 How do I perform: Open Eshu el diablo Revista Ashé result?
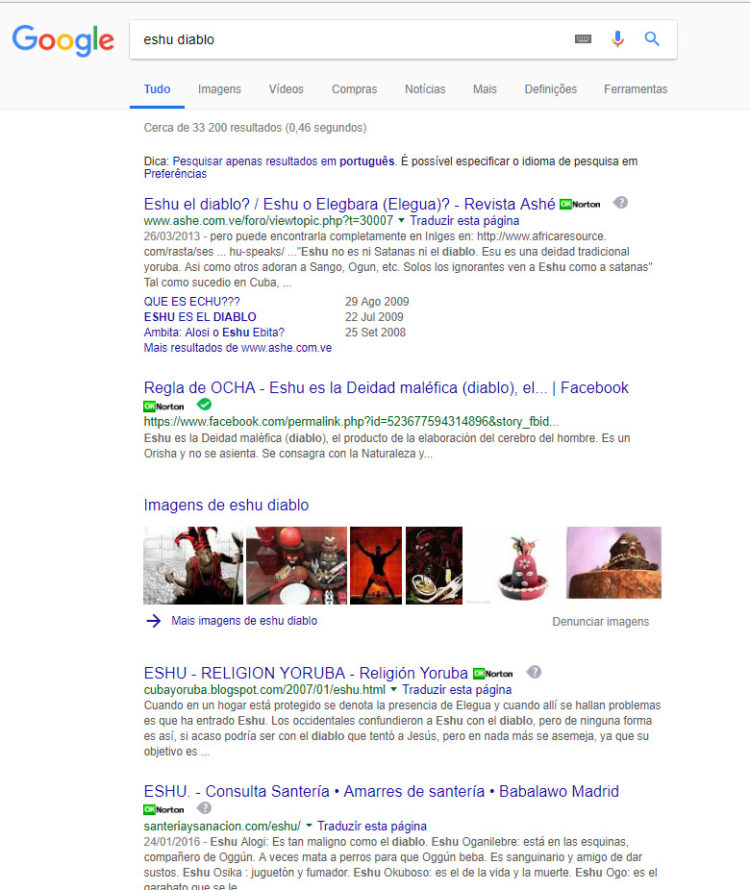(349, 204)
